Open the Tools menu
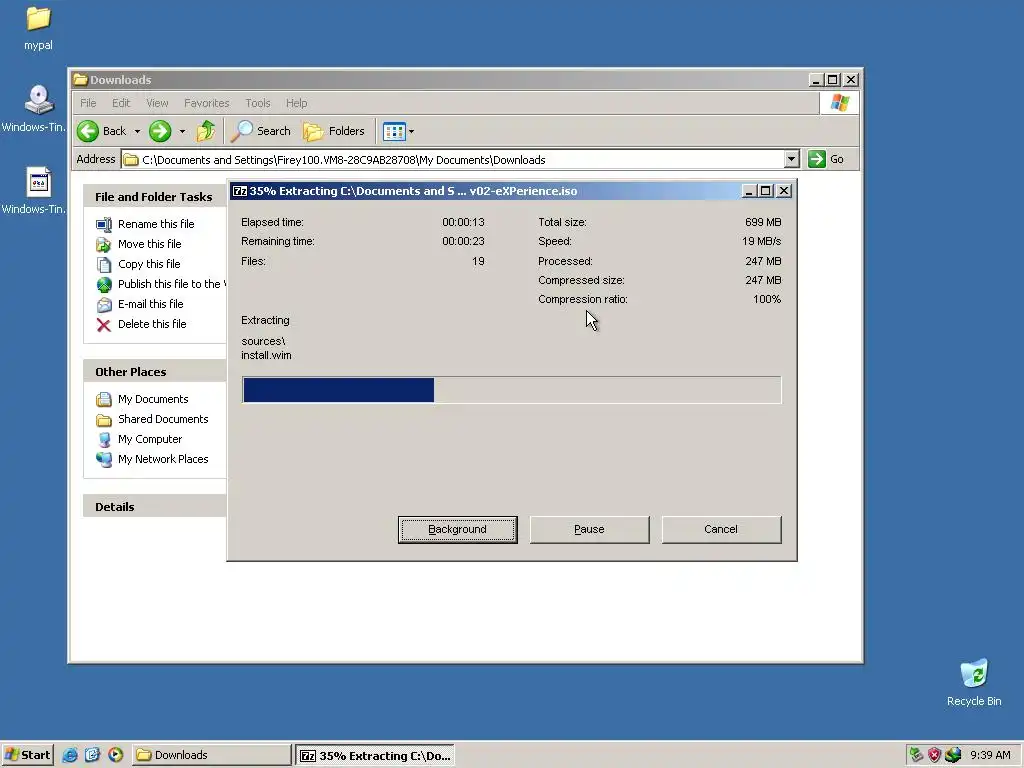This screenshot has width=1024, height=768. 258,103
